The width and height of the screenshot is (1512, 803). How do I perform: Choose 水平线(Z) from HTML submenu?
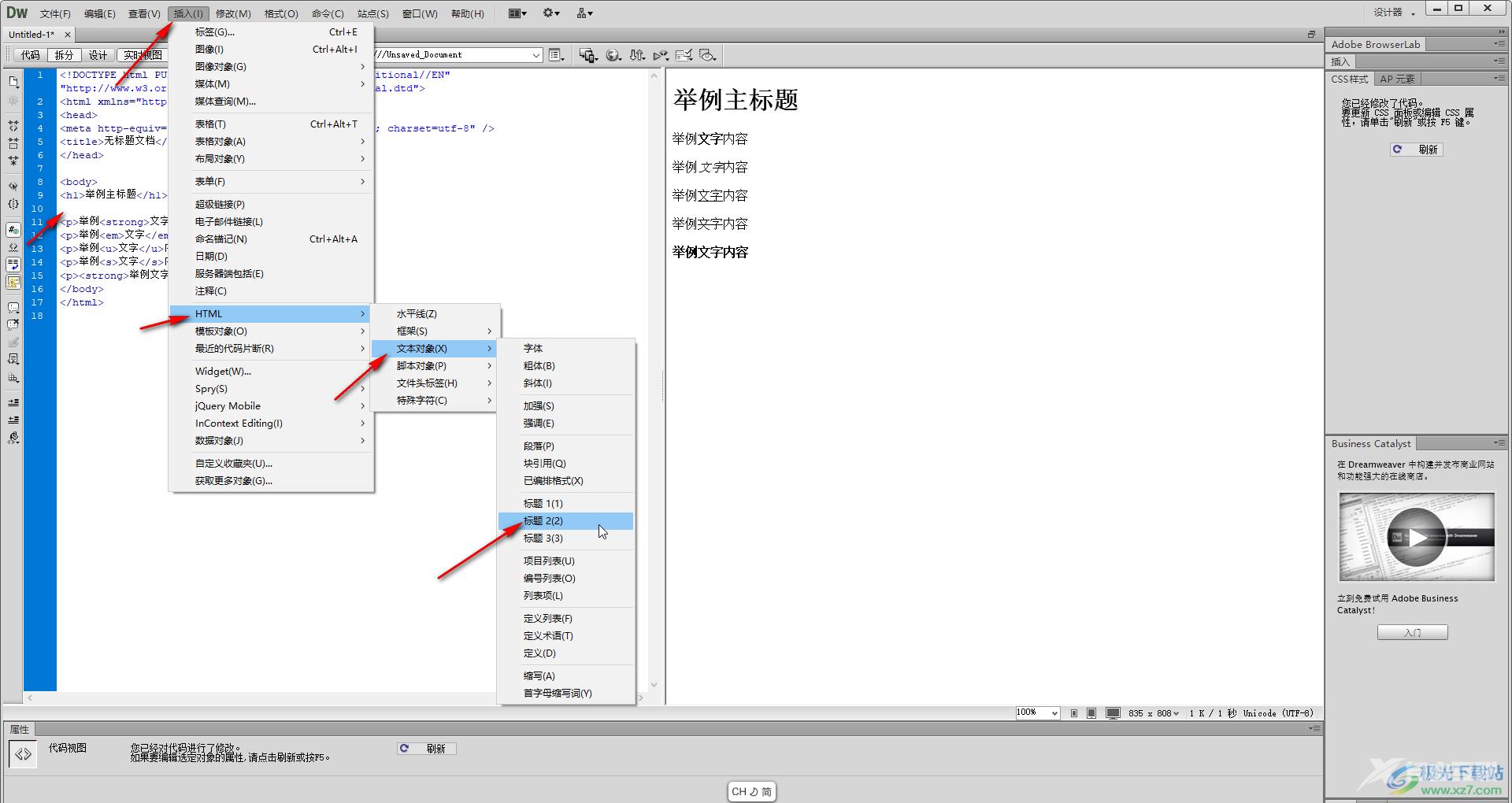435,314
